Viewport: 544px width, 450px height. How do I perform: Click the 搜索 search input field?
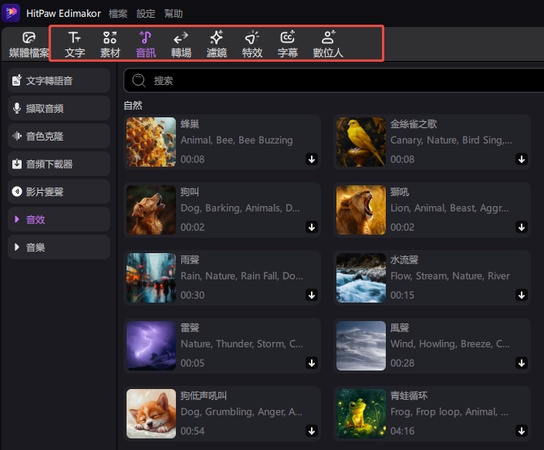pyautogui.click(x=334, y=80)
